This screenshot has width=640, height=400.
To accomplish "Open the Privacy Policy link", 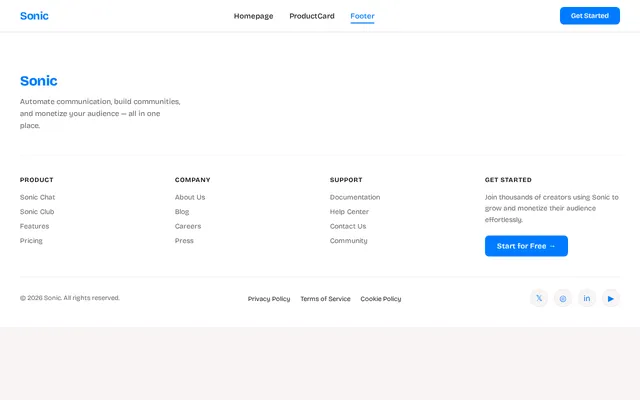I will tap(269, 299).
